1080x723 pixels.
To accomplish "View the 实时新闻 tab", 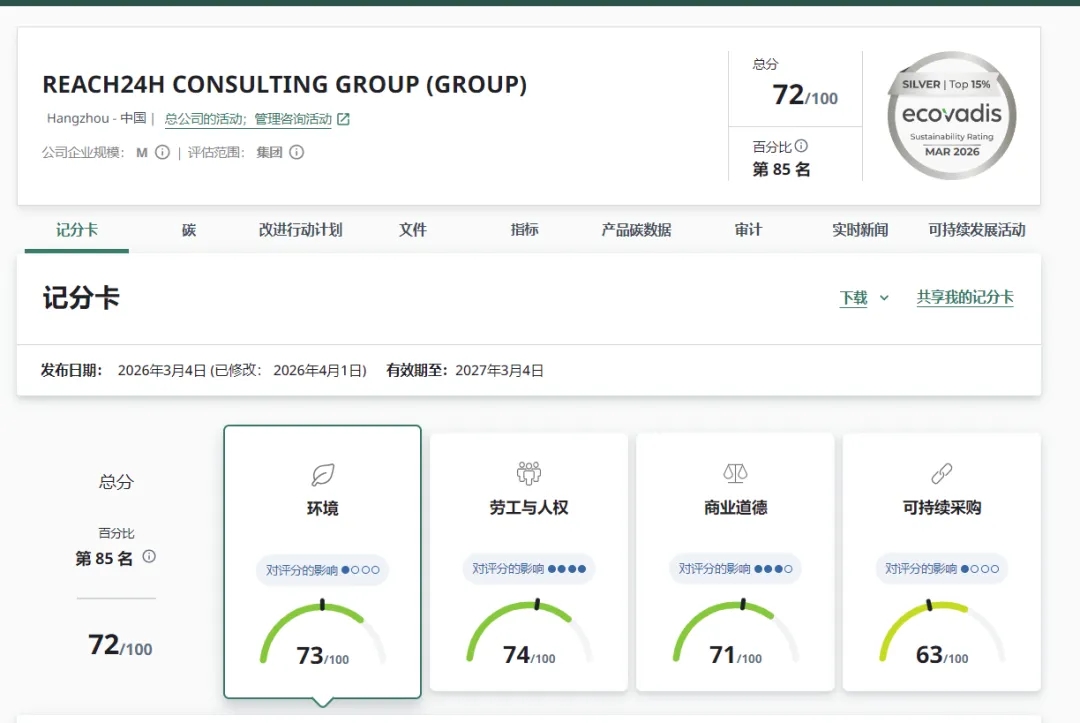I will [x=860, y=230].
